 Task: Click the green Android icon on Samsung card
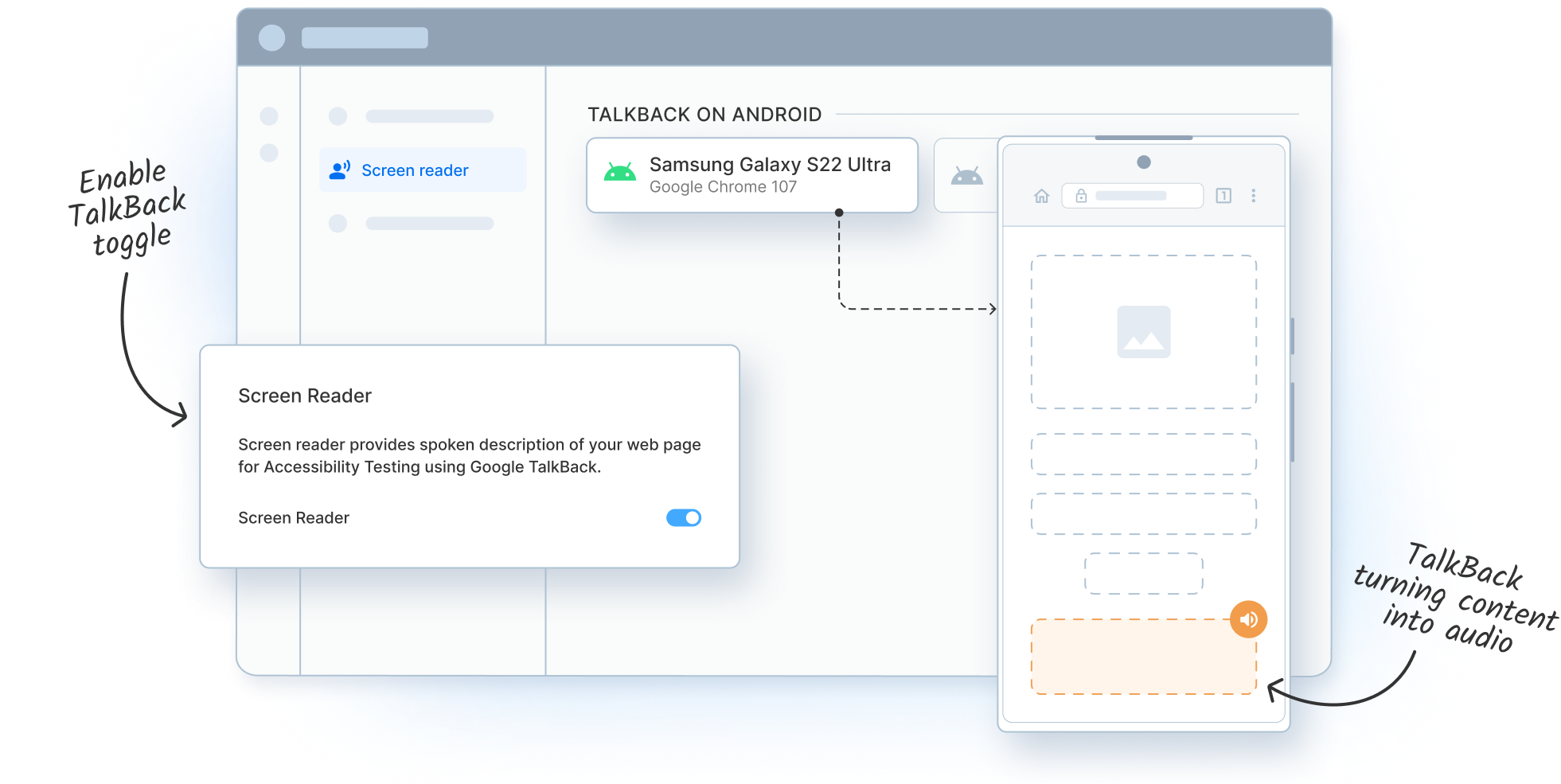[619, 173]
